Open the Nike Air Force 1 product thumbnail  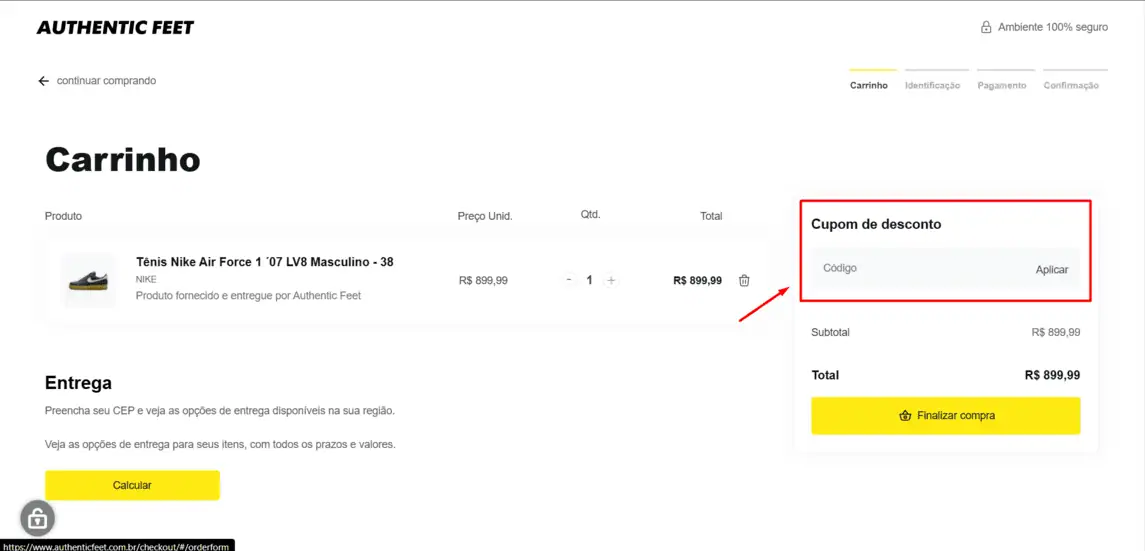[88, 280]
